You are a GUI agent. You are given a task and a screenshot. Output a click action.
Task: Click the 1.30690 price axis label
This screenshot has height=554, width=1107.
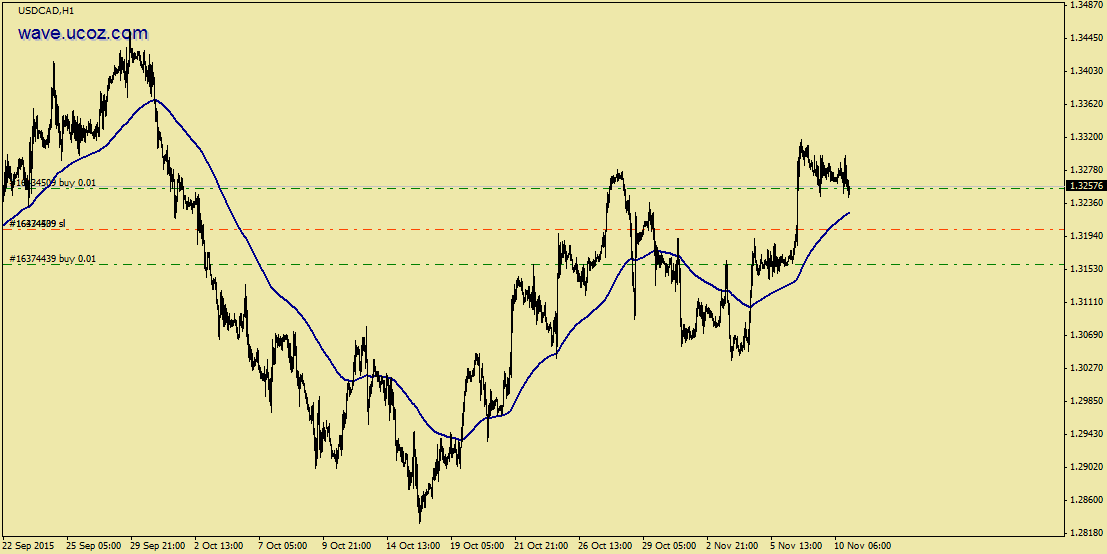point(1086,335)
